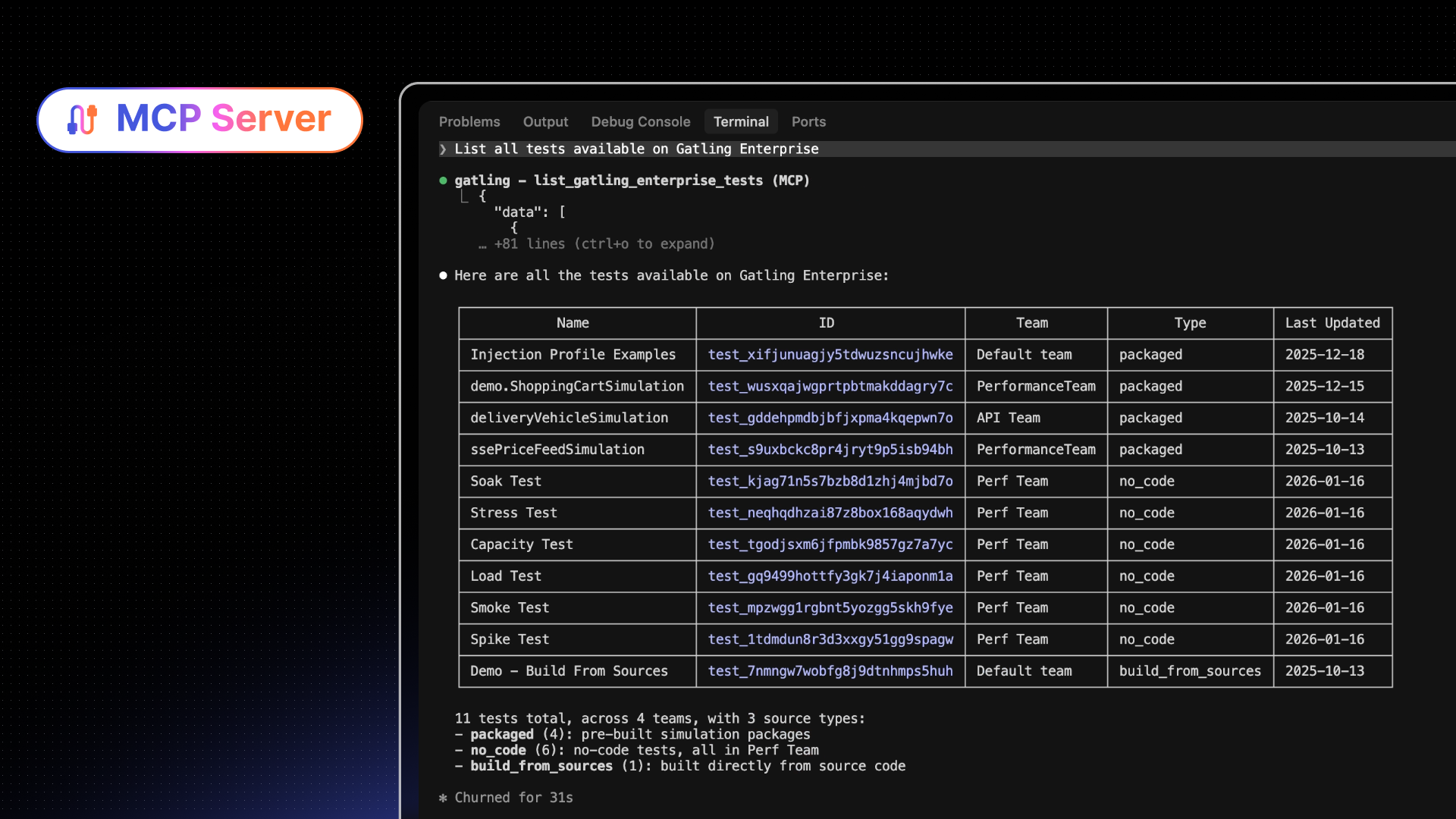The image size is (1456, 819).
Task: Open the Ports tab
Action: pyautogui.click(x=808, y=122)
